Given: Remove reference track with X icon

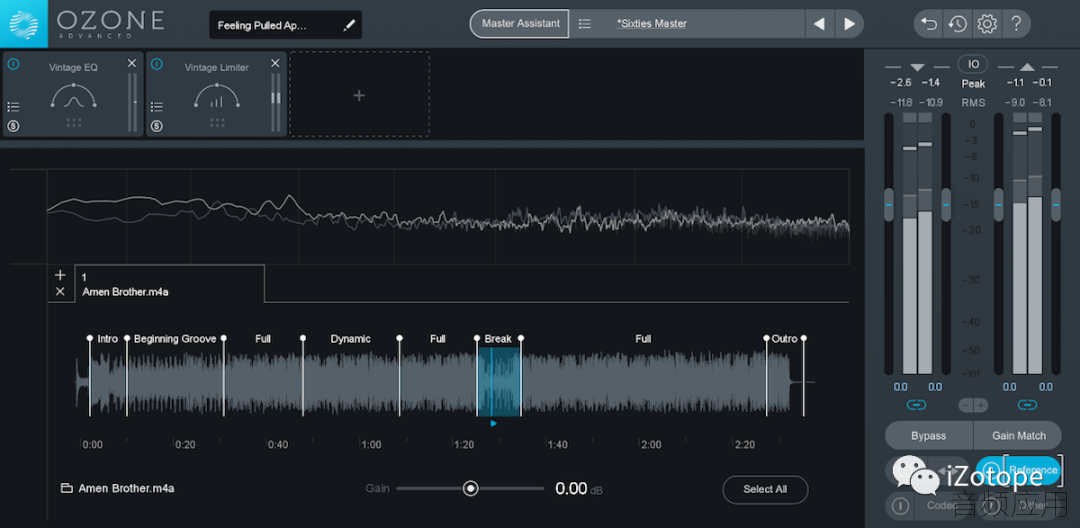Looking at the screenshot, I should point(60,292).
